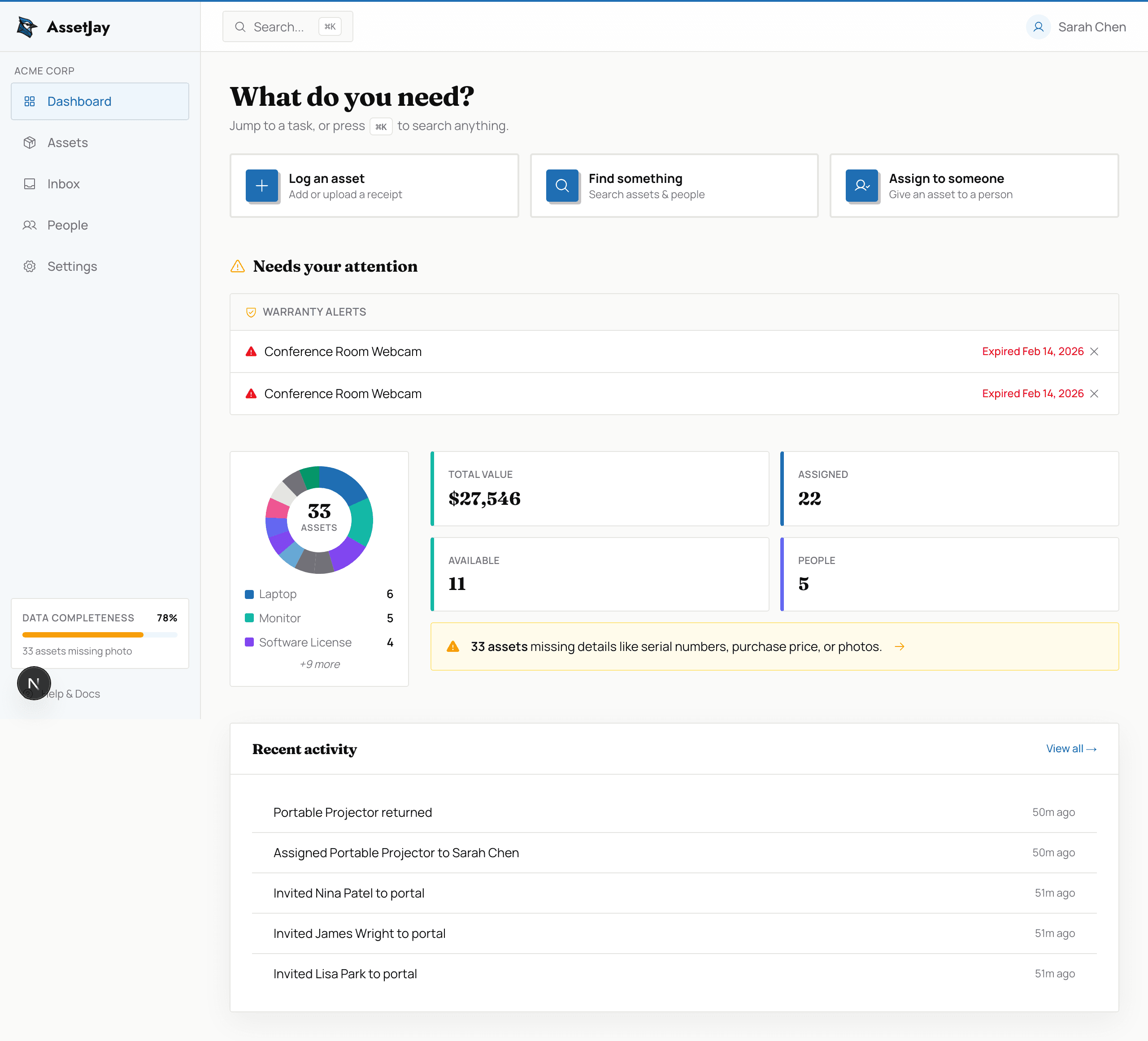Click the View all link in Recent activity

tap(1071, 748)
